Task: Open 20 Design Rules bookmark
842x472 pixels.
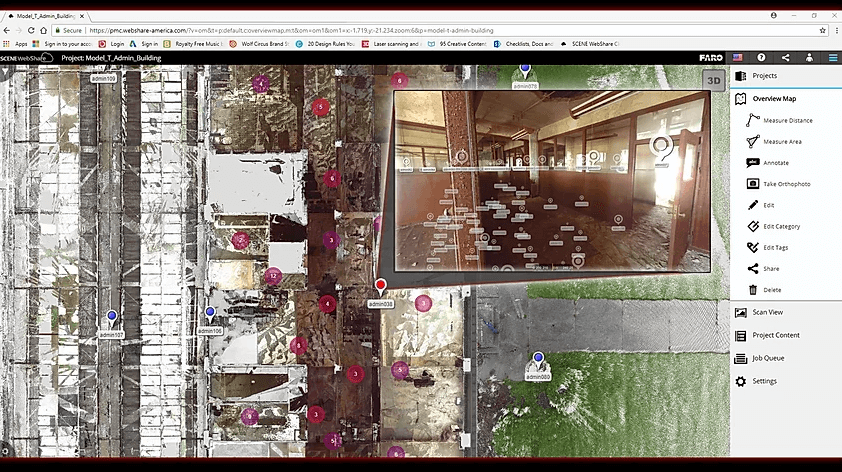Action: tap(325, 44)
